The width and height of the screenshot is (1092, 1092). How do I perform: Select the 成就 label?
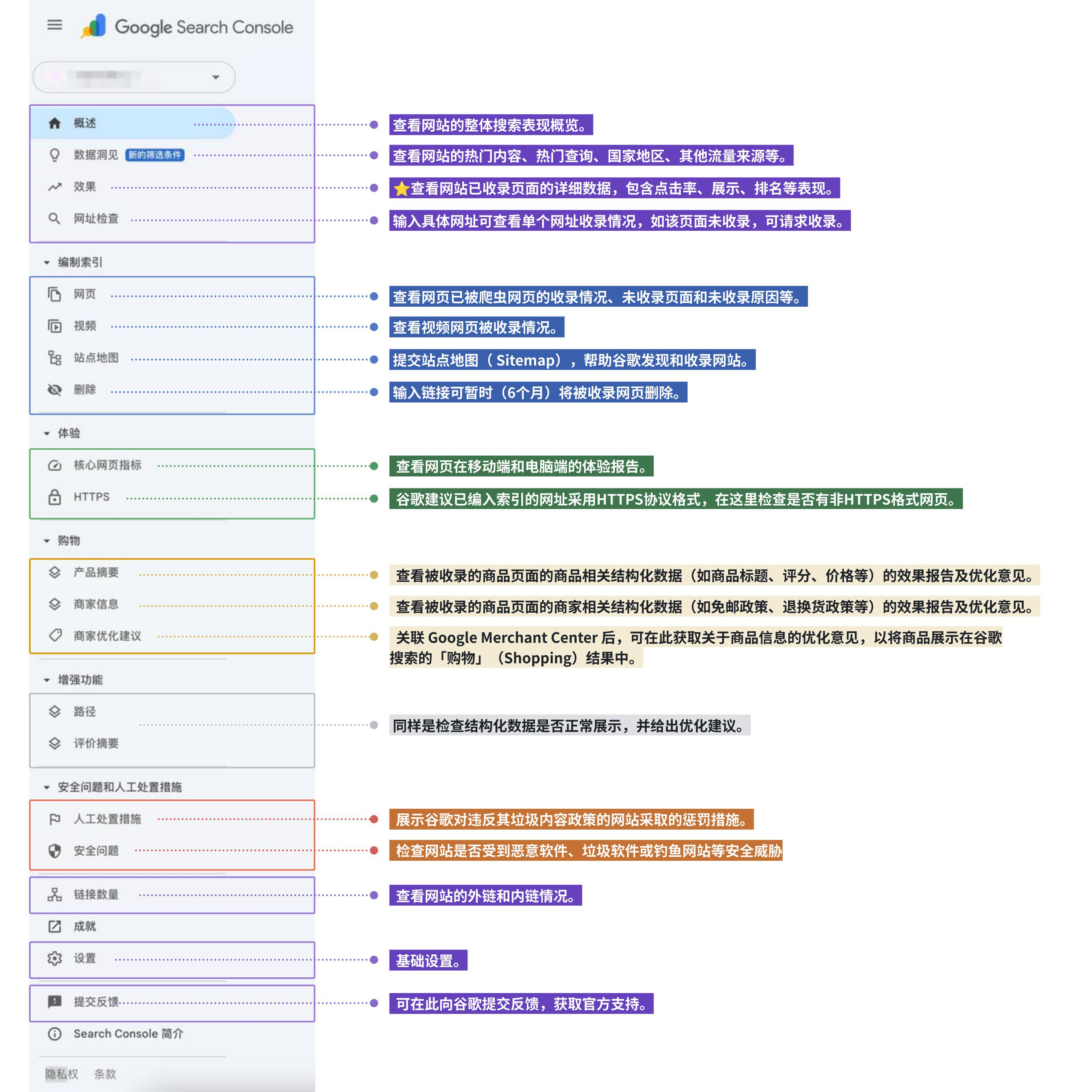point(85,926)
